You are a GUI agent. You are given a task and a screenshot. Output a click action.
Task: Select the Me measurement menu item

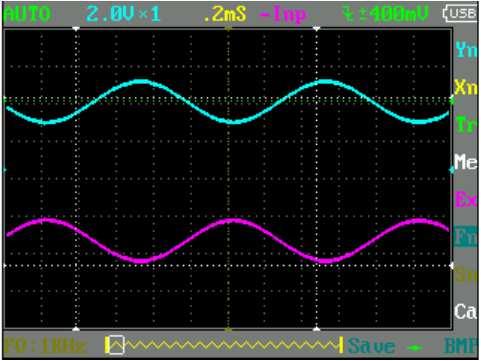(x=466, y=162)
